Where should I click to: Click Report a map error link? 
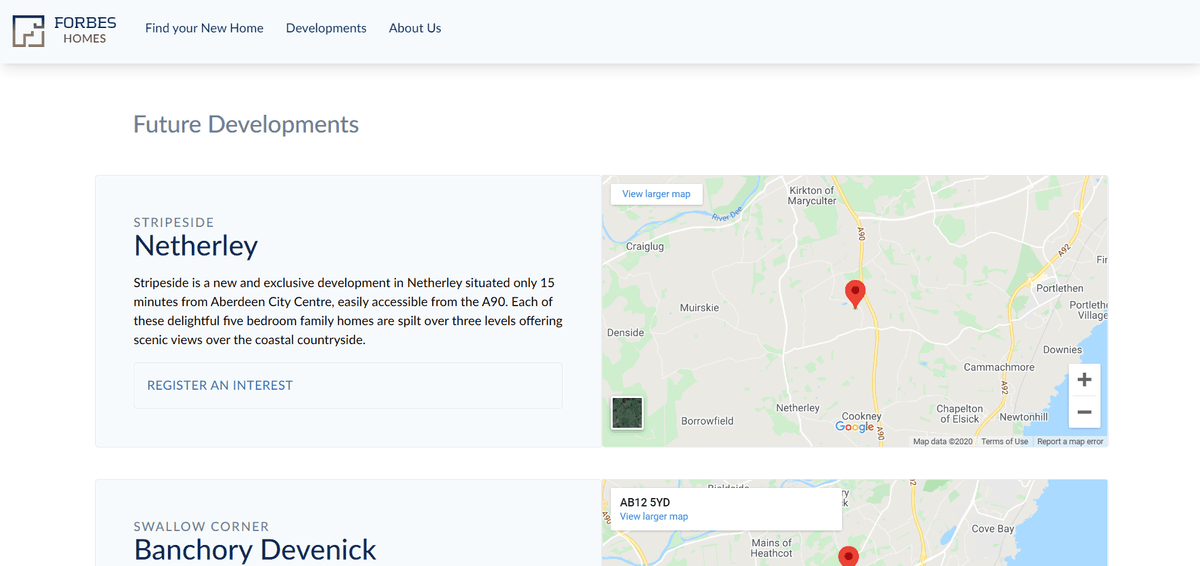(1070, 441)
